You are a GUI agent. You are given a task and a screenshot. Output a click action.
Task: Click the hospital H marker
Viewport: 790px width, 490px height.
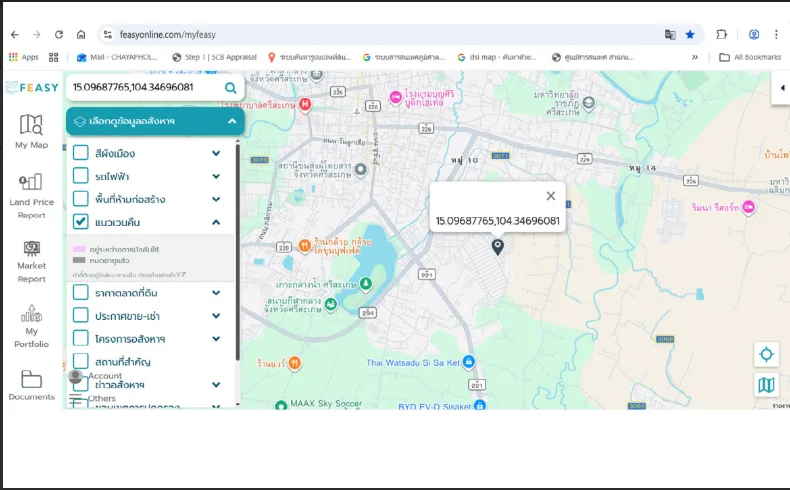[305, 104]
